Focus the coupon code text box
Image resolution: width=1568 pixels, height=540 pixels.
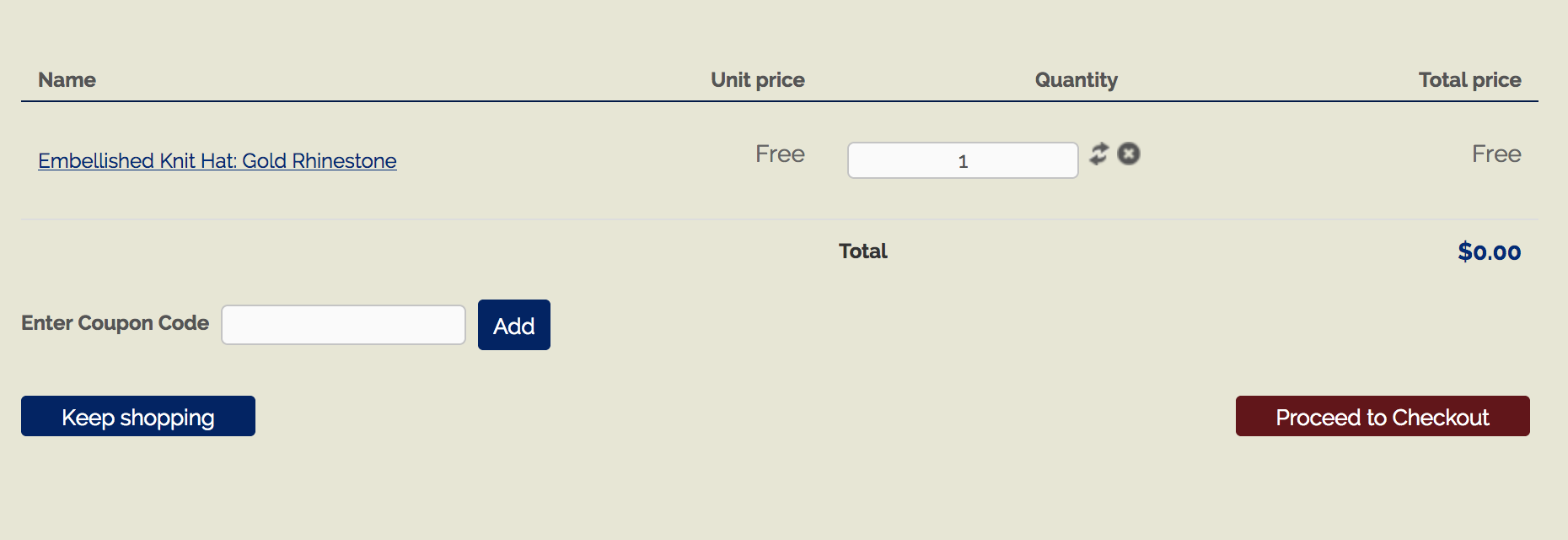click(x=343, y=325)
